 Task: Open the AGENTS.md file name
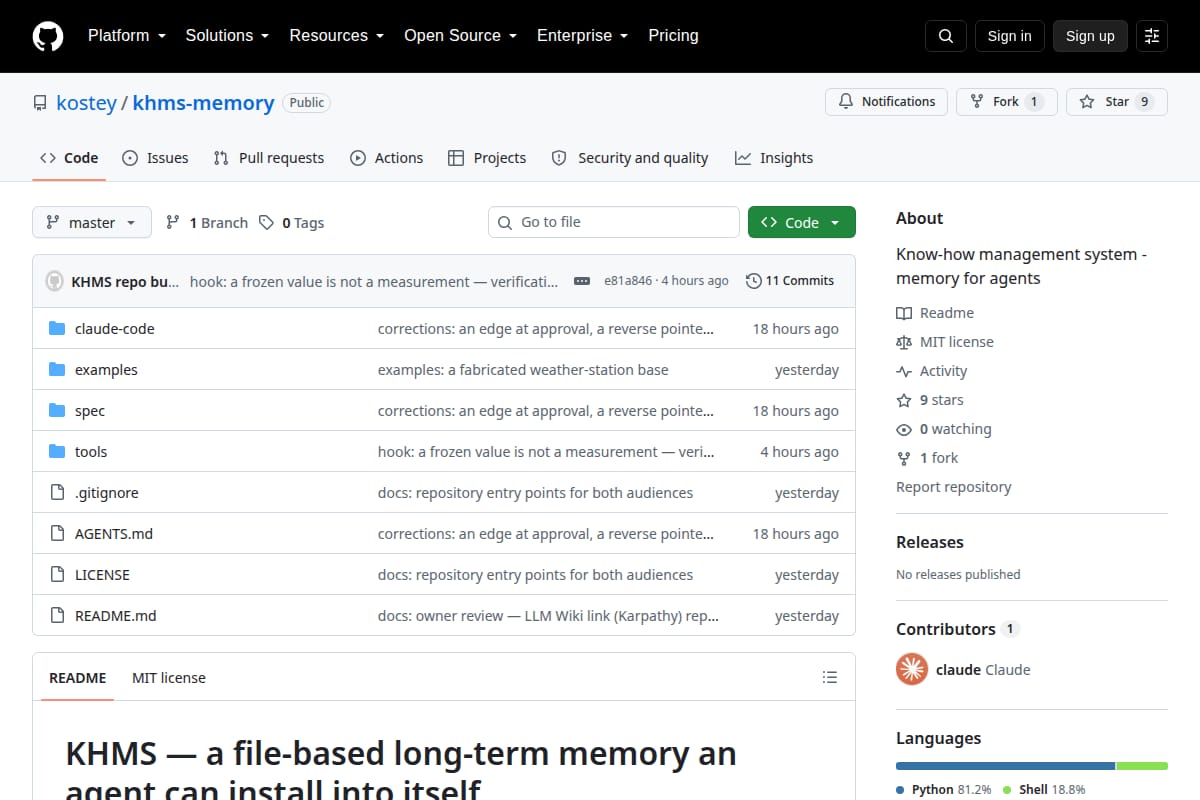pyautogui.click(x=114, y=534)
